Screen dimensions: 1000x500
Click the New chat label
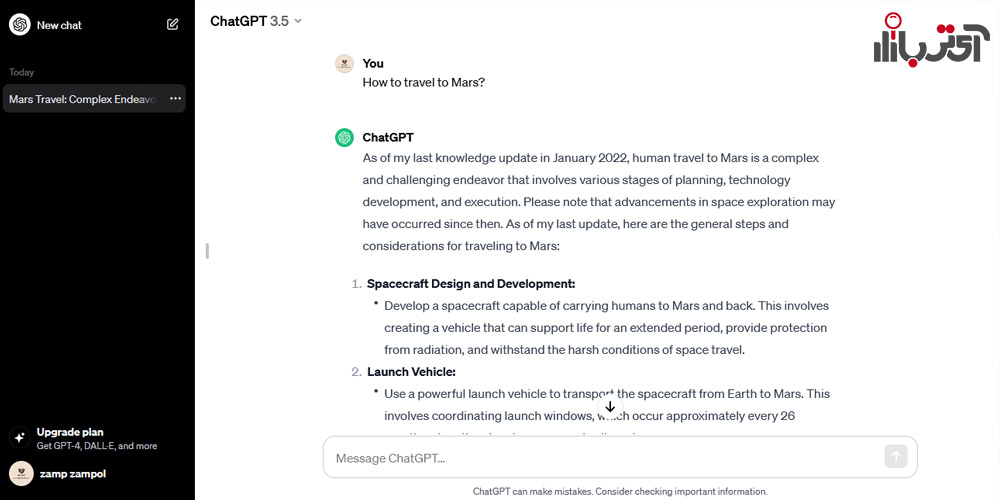59,26
